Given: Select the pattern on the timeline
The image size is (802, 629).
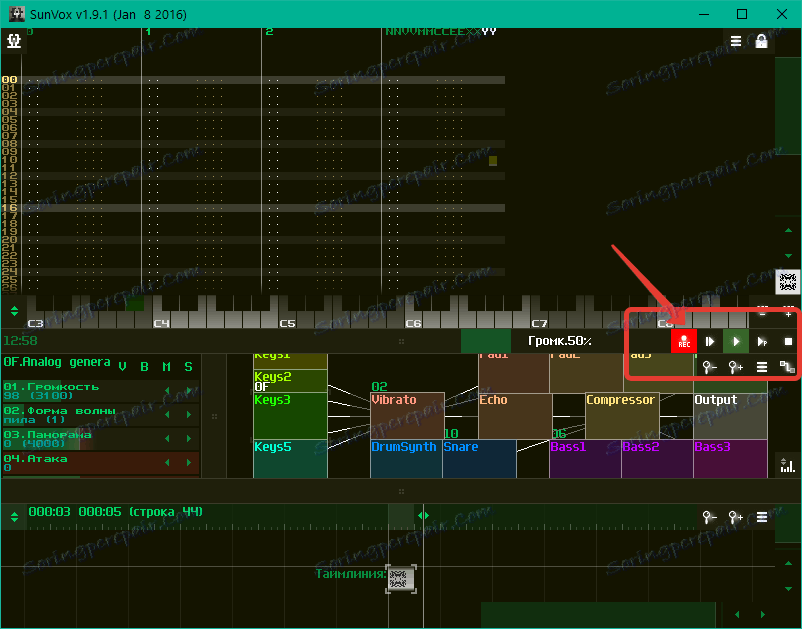Looking at the screenshot, I should [400, 579].
